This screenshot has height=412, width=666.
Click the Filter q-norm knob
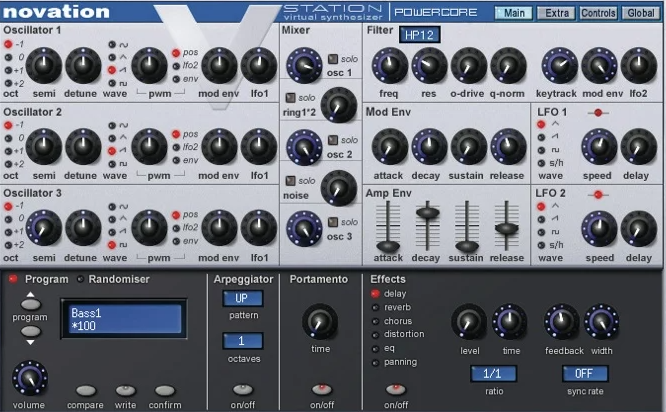[508, 66]
